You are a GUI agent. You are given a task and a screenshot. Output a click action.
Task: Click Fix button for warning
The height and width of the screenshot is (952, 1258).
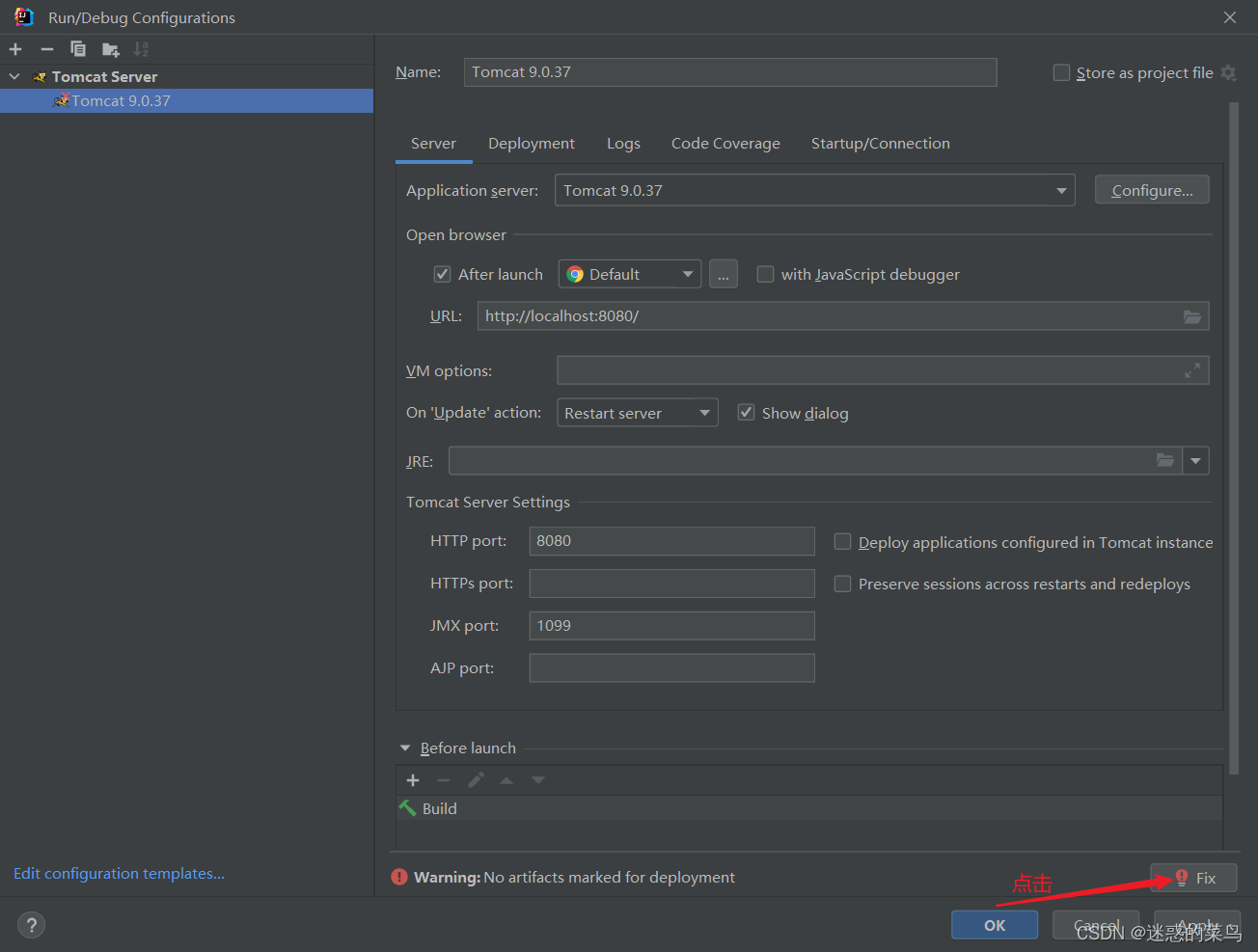click(x=1193, y=878)
